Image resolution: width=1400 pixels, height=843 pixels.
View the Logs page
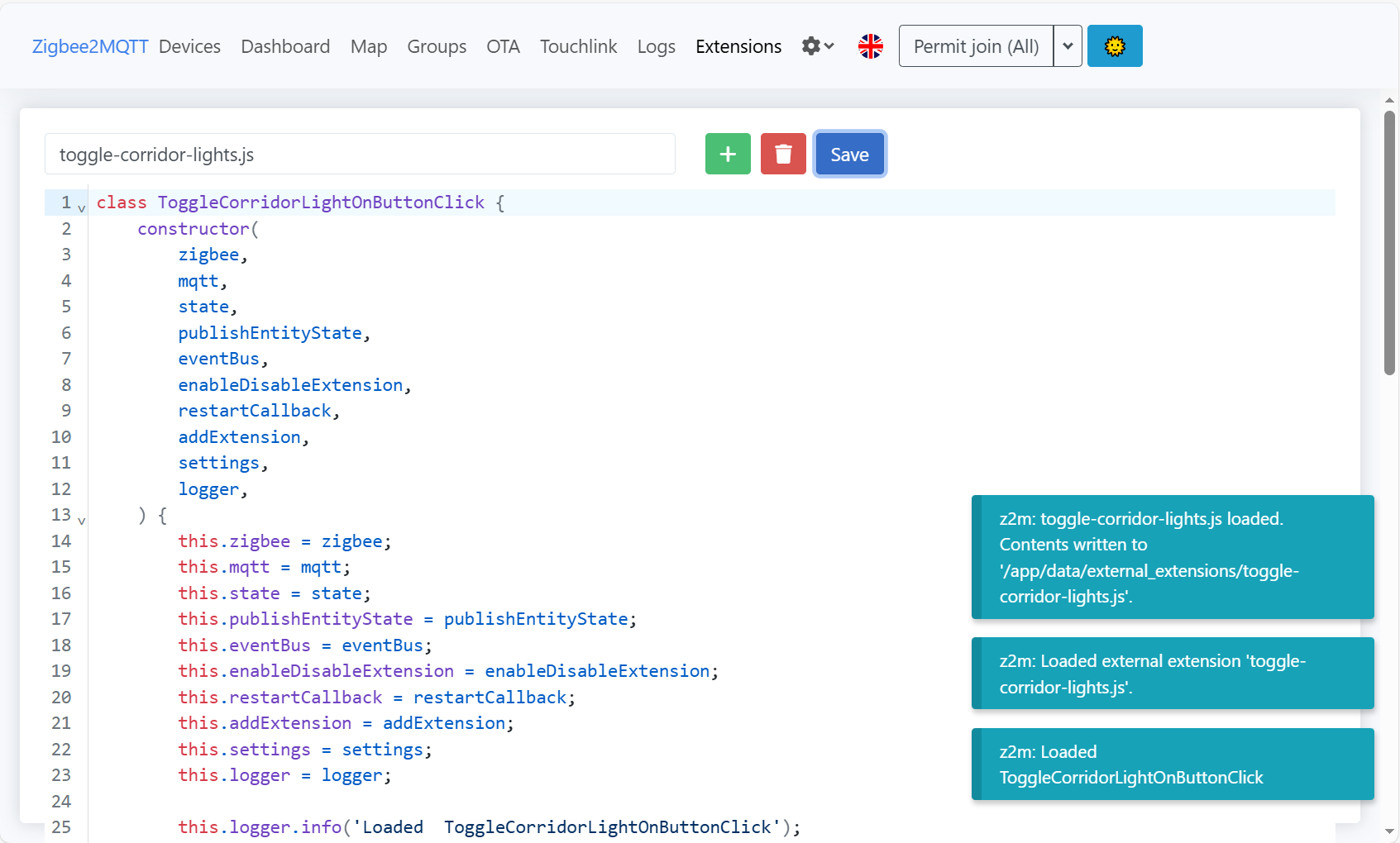pyautogui.click(x=656, y=46)
